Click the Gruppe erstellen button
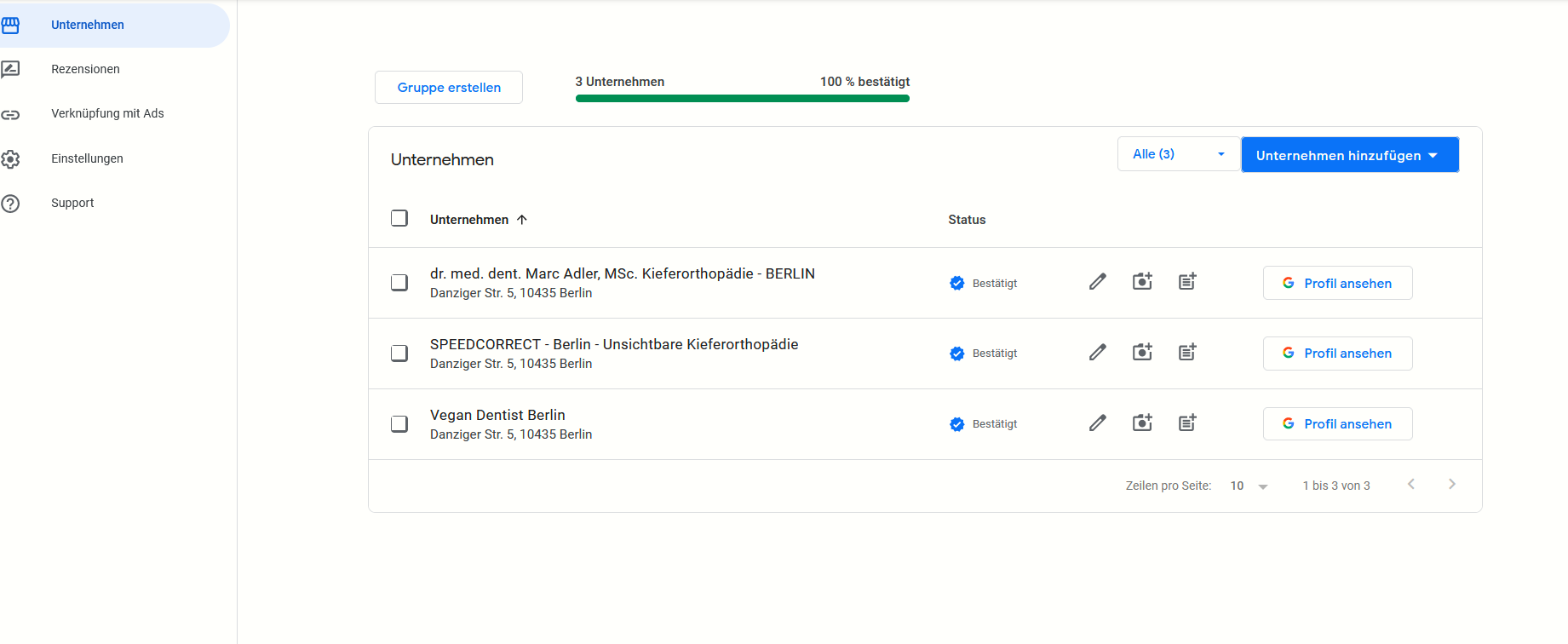The image size is (1568, 644). 449,88
